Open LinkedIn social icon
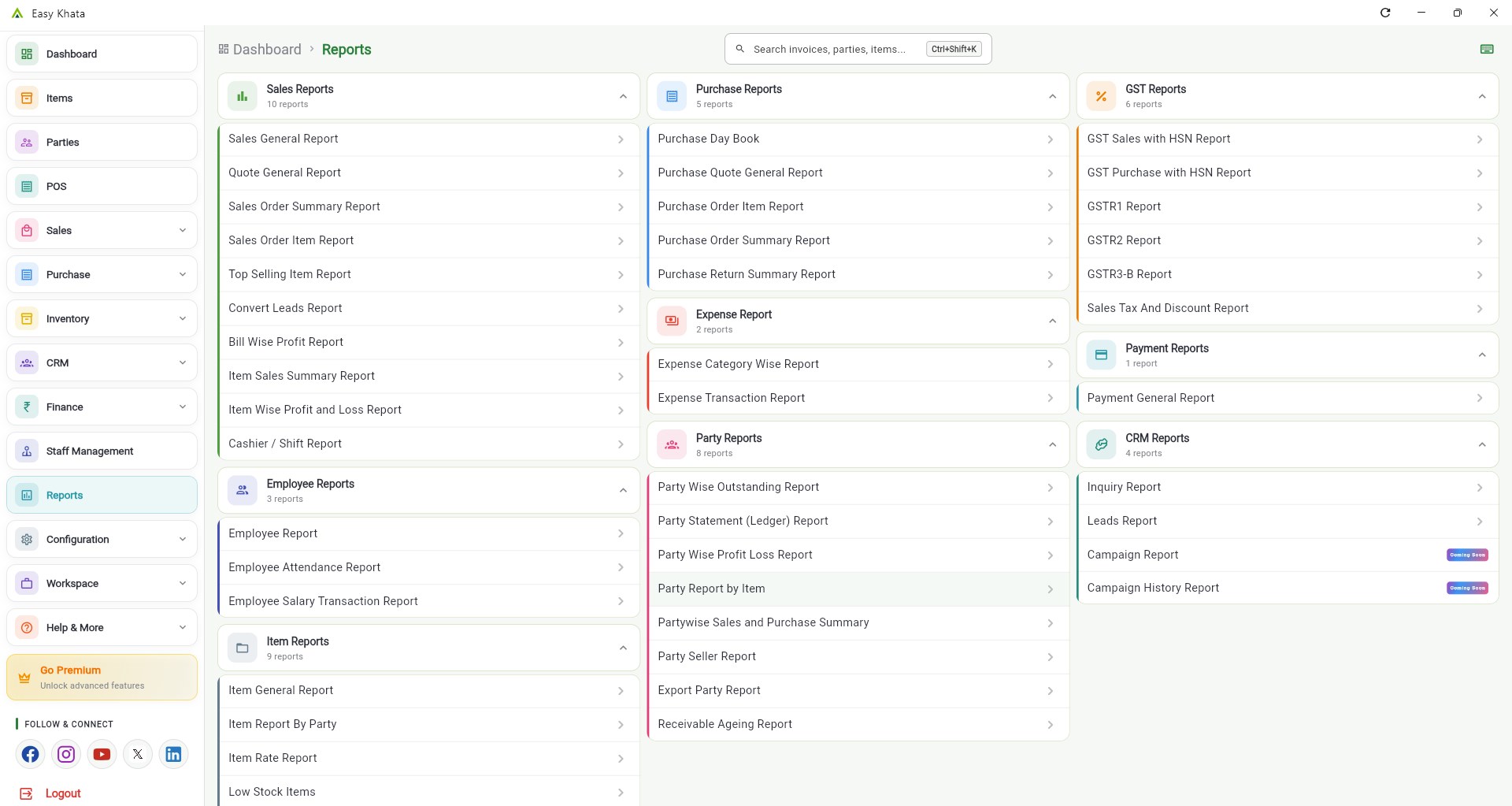This screenshot has width=1512, height=806. pyautogui.click(x=173, y=754)
